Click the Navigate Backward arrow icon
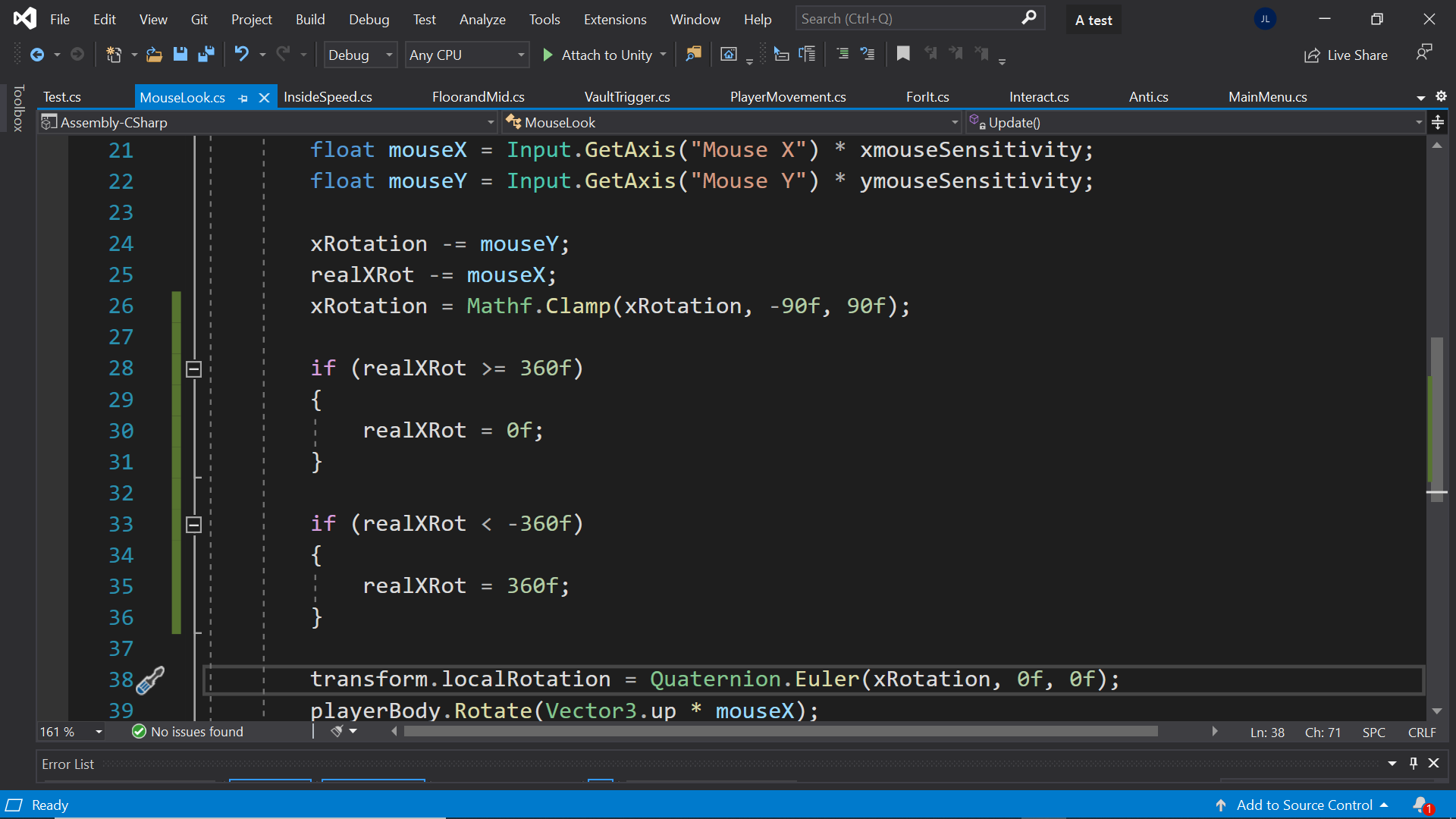This screenshot has height=819, width=1456. click(36, 55)
